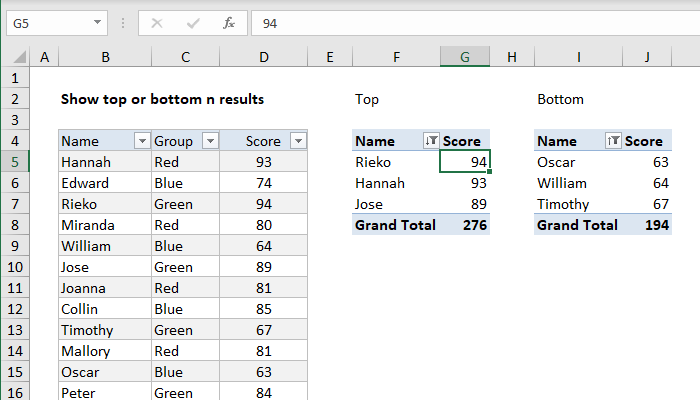Select the title cell 'Show top or bottom n results'
Viewport: 700px width, 400px height.
pos(162,99)
